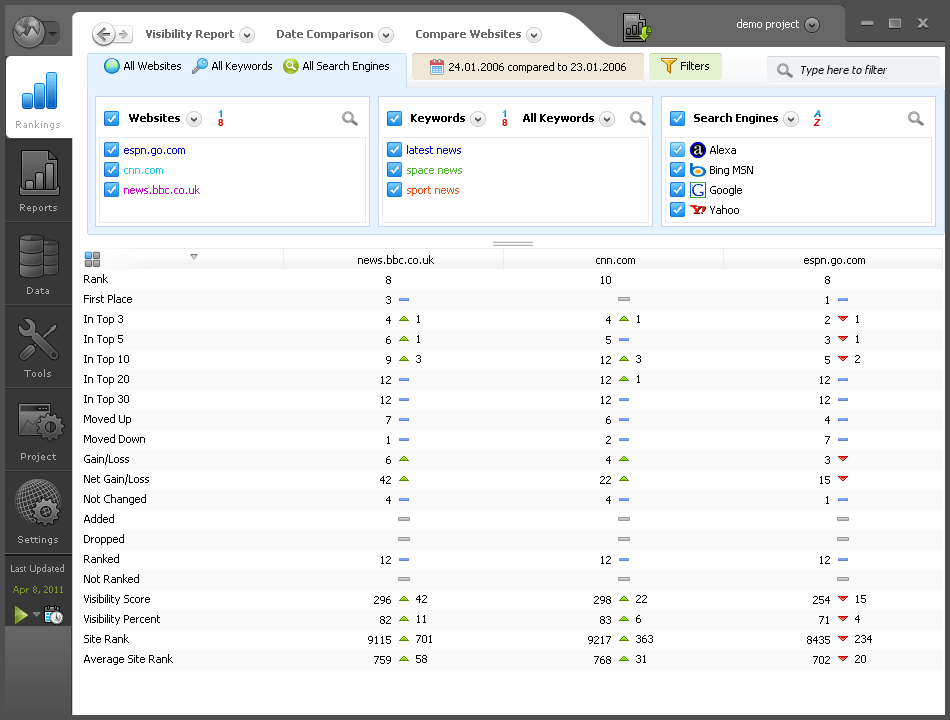Expand the Websites panel dropdown arrow

tap(194, 119)
